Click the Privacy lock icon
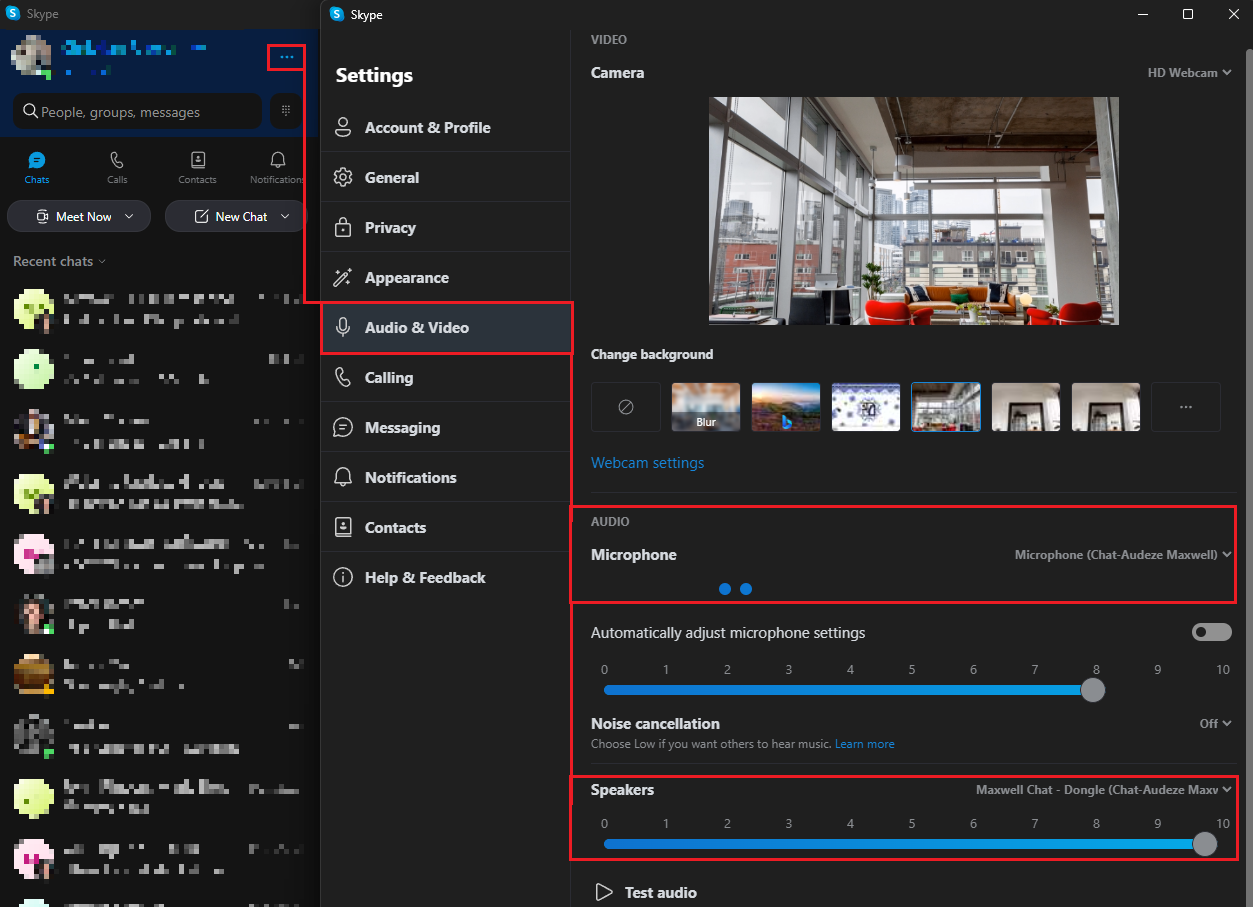1253x907 pixels. pos(343,228)
